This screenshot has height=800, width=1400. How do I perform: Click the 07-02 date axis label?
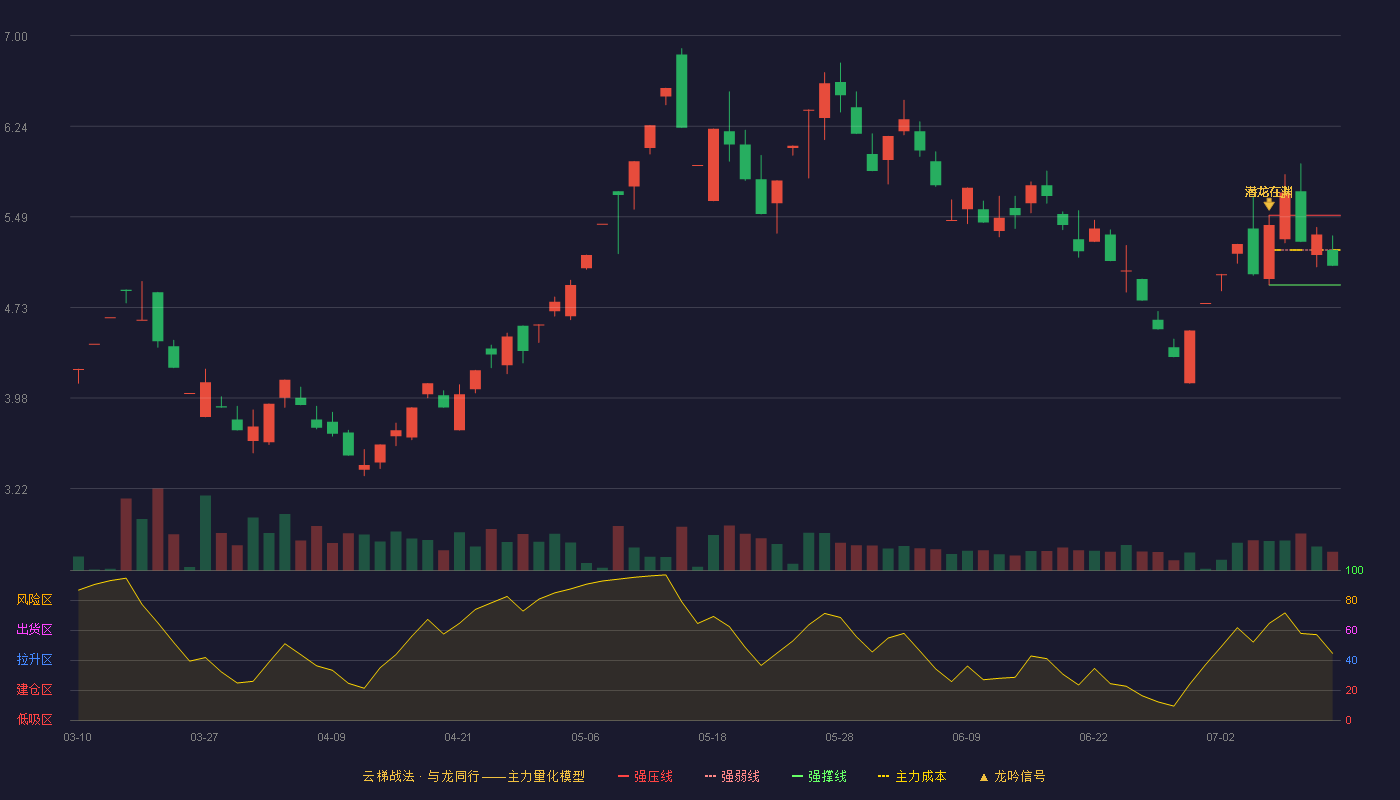1220,737
